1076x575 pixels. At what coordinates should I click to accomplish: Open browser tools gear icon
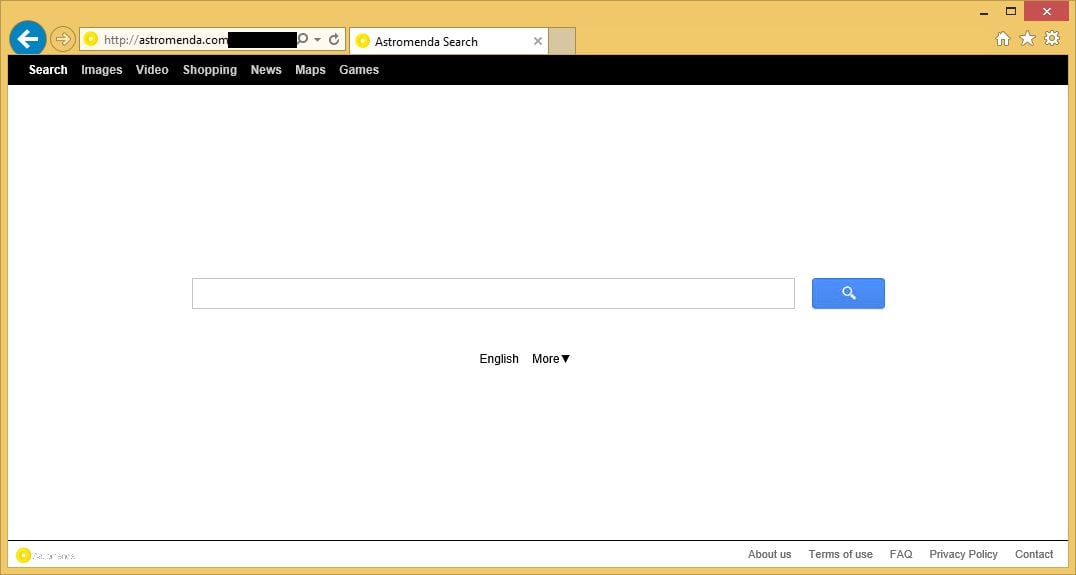coord(1052,38)
